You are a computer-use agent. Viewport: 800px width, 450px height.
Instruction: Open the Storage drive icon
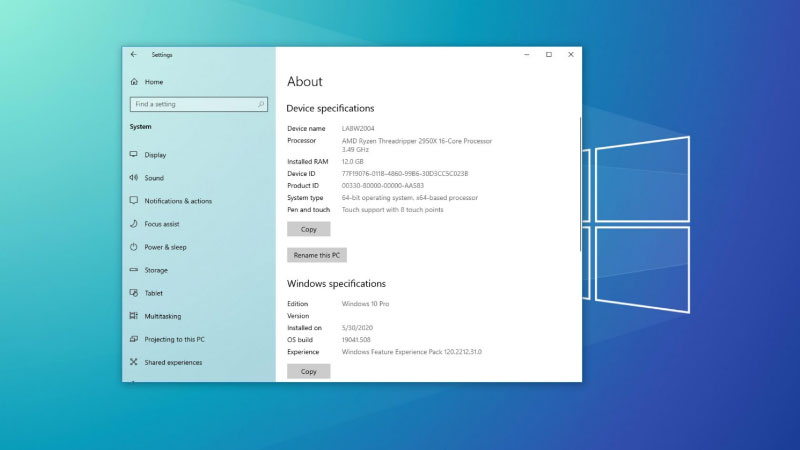coord(134,270)
